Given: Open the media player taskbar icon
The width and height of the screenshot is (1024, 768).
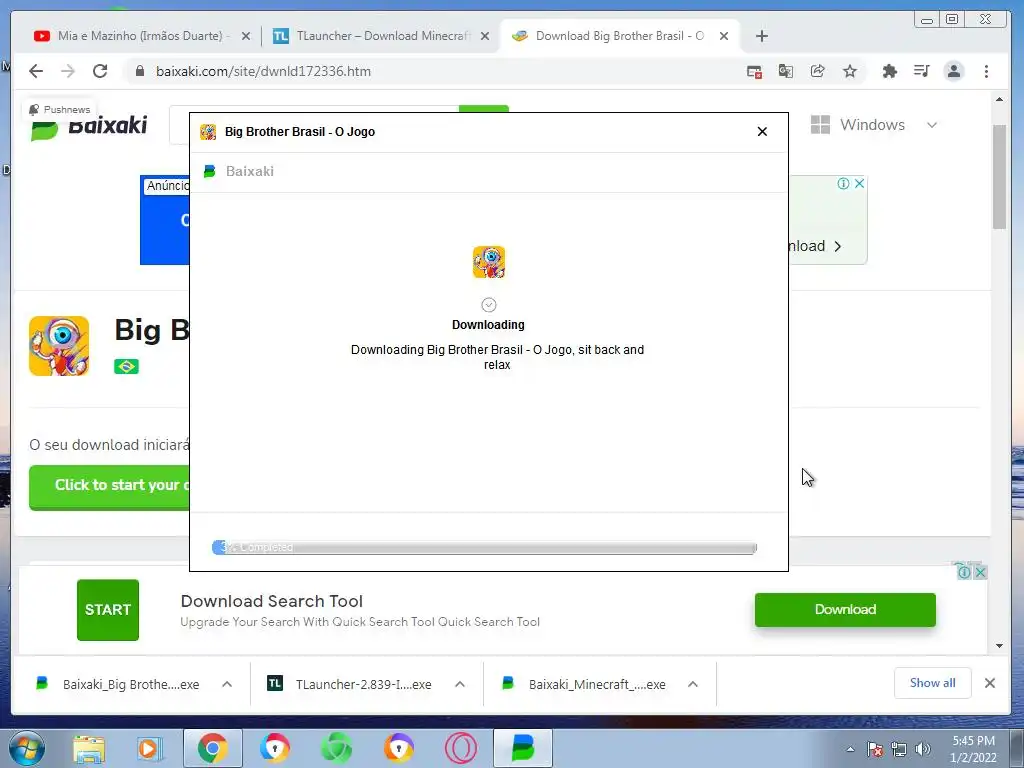Looking at the screenshot, I should point(150,748).
